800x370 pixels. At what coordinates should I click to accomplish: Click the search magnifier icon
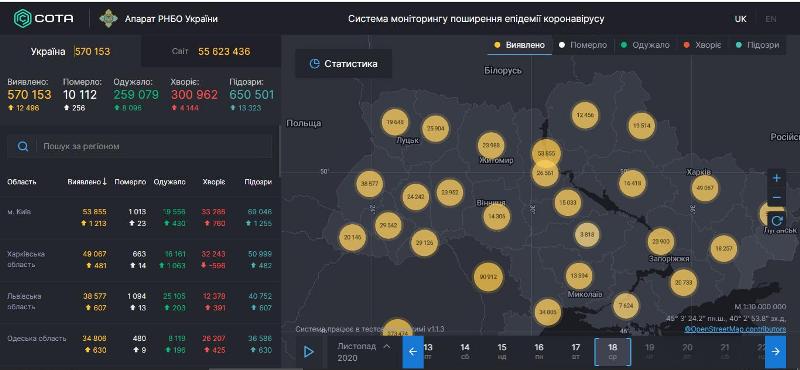tap(22, 146)
